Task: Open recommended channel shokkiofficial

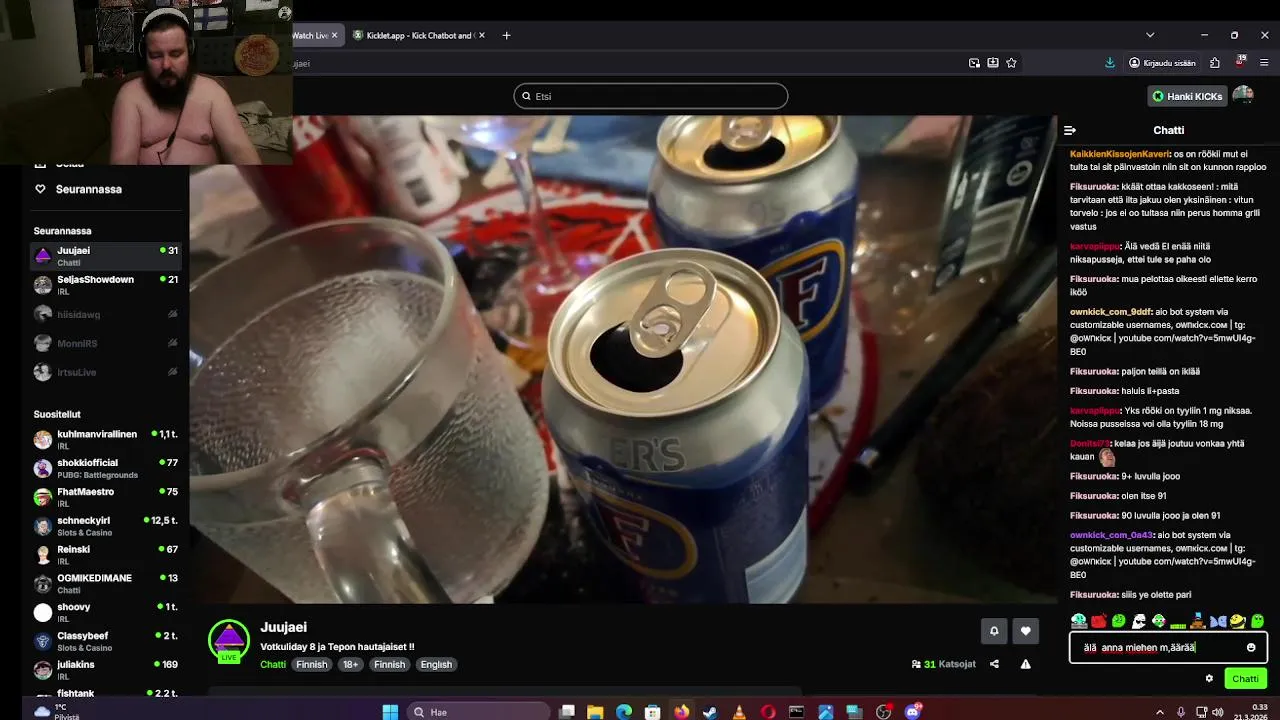Action: pos(106,468)
